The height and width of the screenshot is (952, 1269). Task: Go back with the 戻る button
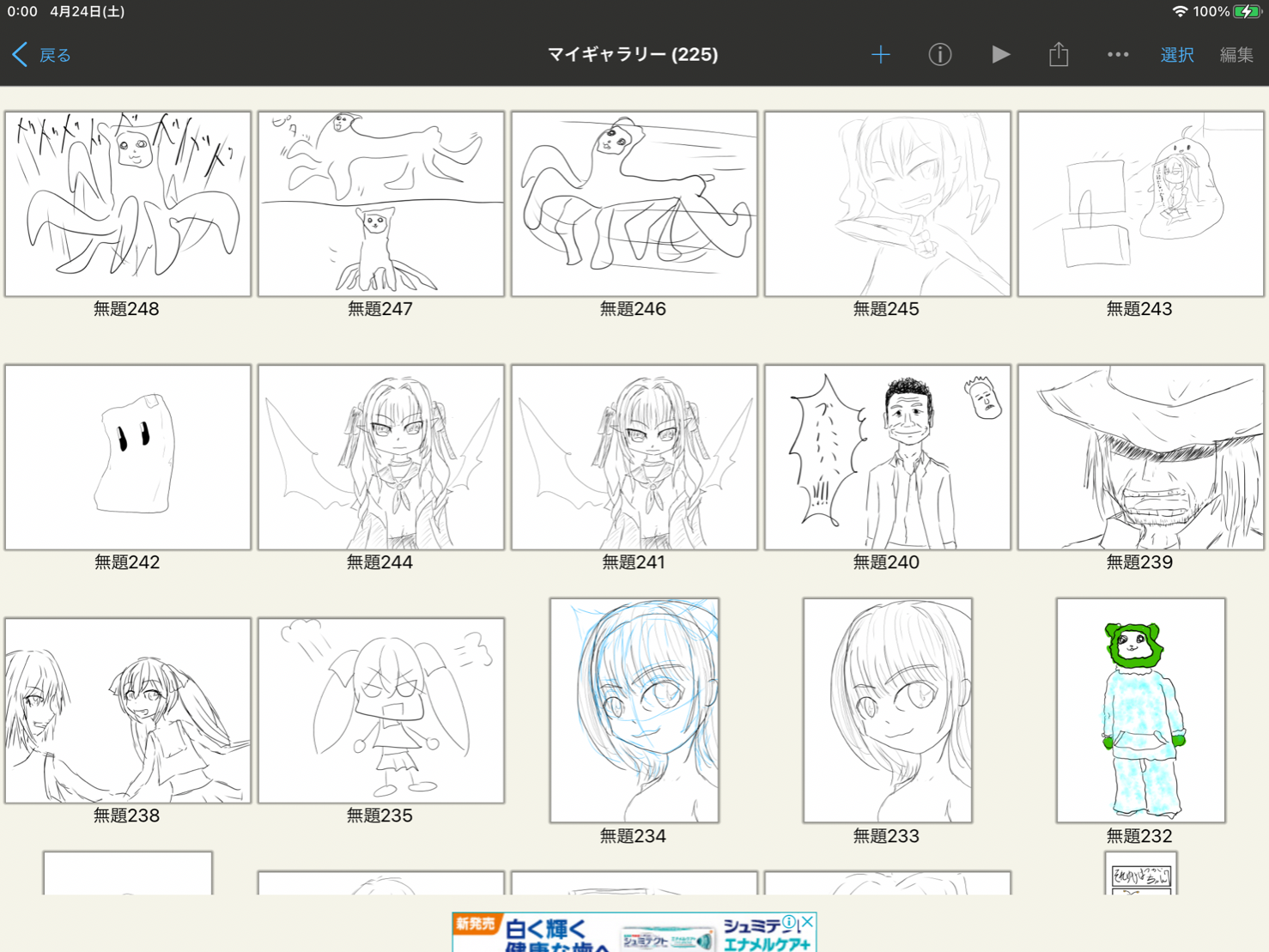click(x=55, y=55)
